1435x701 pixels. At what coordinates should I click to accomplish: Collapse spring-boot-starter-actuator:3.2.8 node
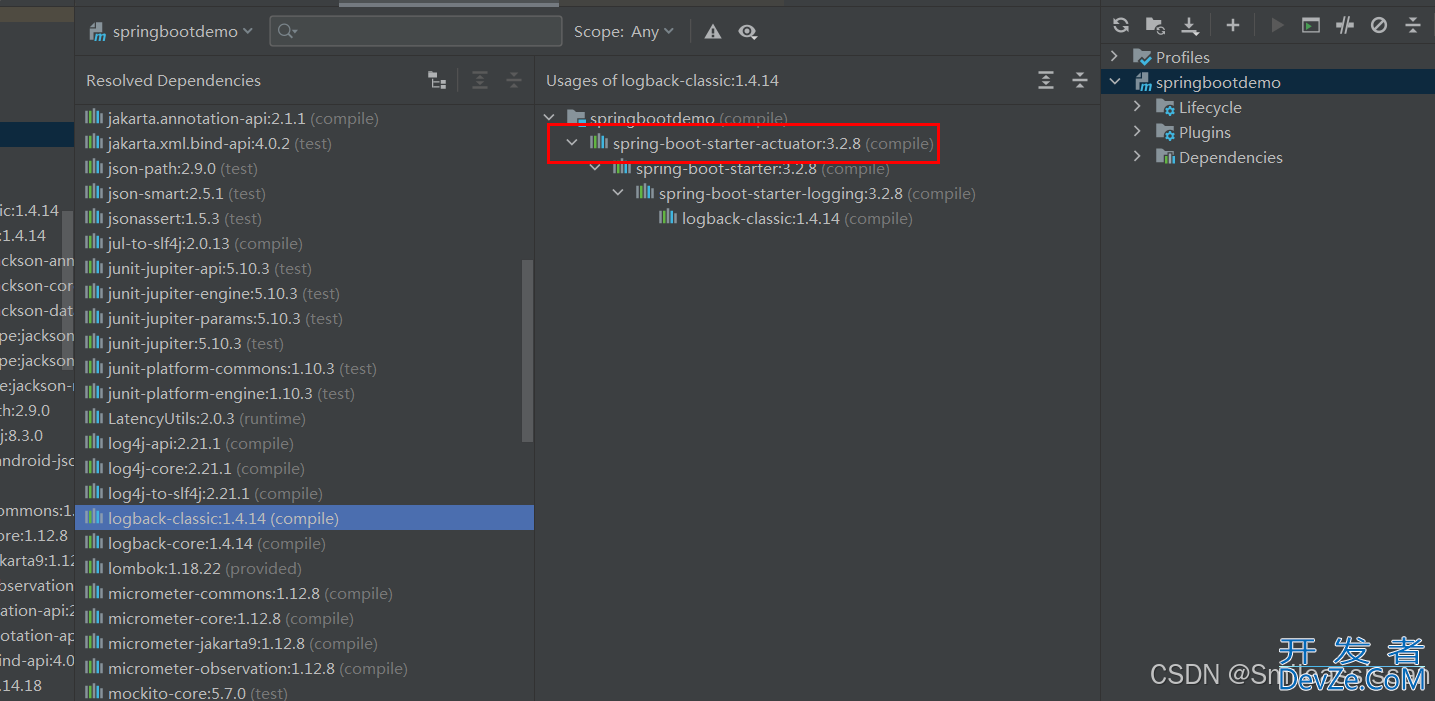[572, 143]
